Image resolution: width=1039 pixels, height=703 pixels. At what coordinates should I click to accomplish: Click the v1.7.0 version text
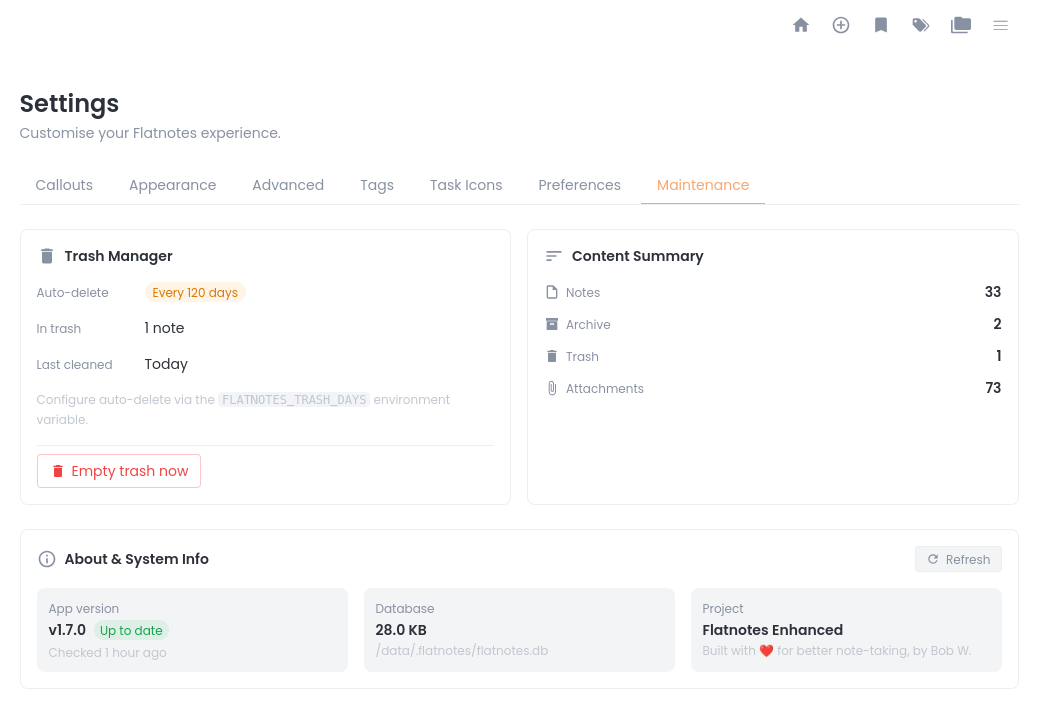coord(67,630)
